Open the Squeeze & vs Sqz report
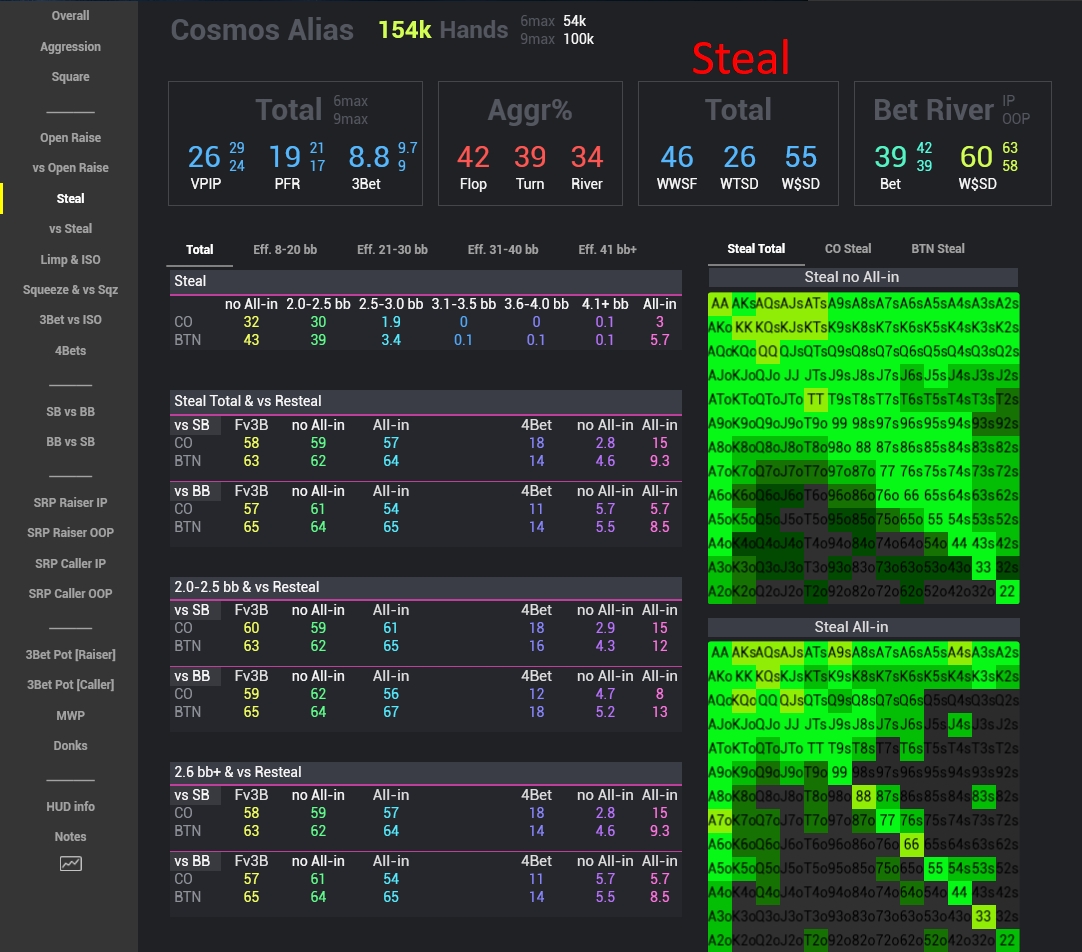 (x=70, y=288)
